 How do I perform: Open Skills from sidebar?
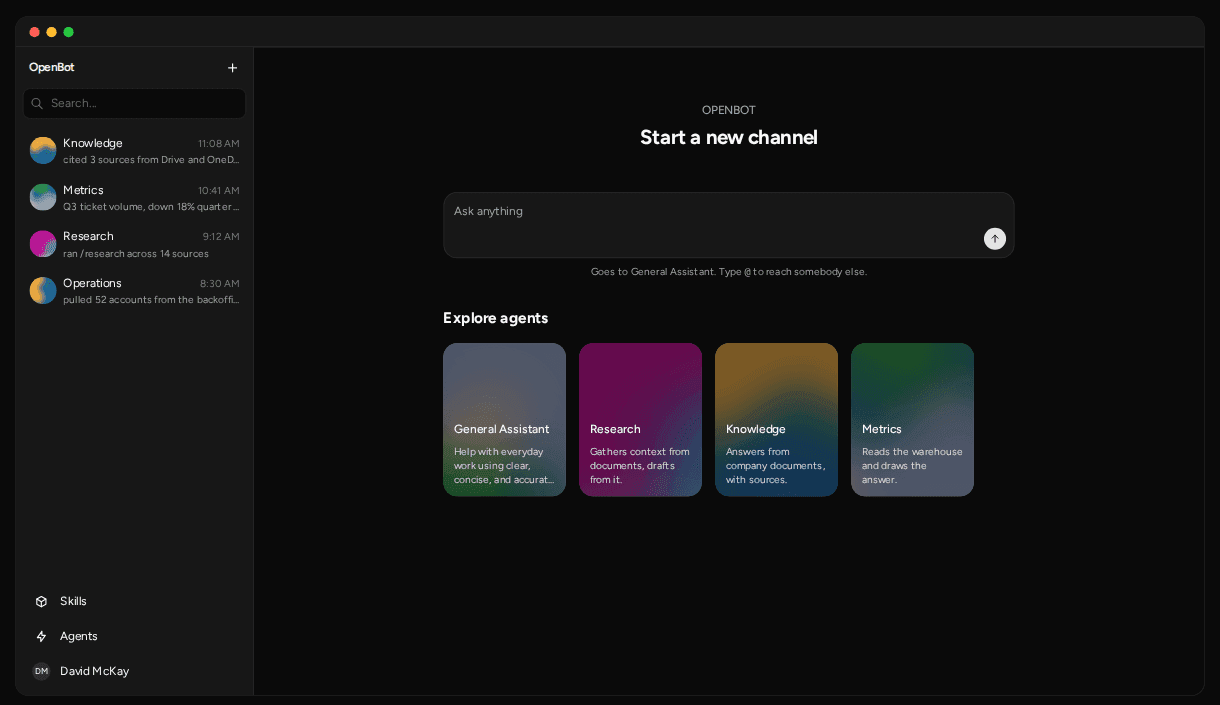tap(134, 601)
